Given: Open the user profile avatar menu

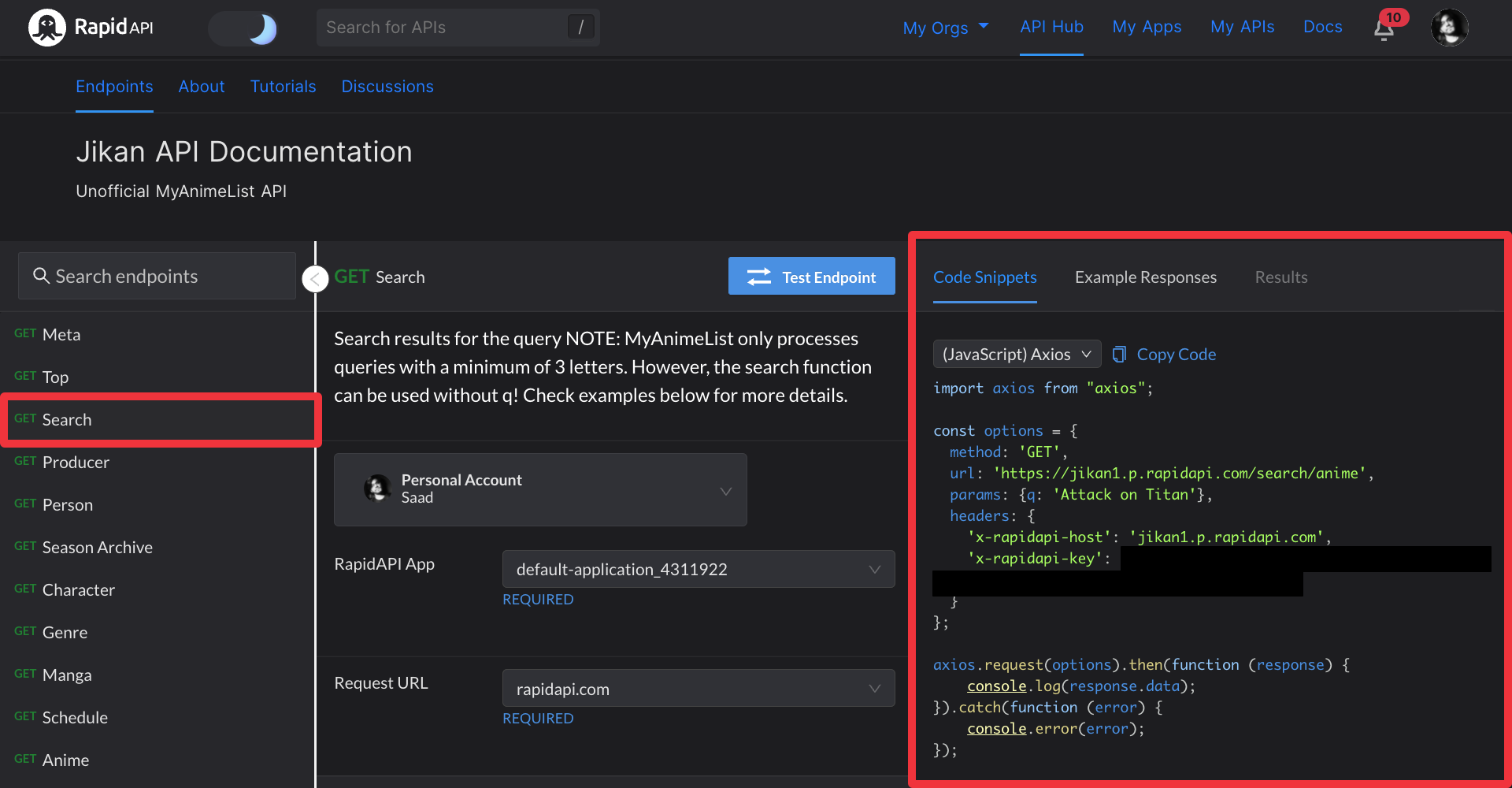Looking at the screenshot, I should pyautogui.click(x=1449, y=28).
